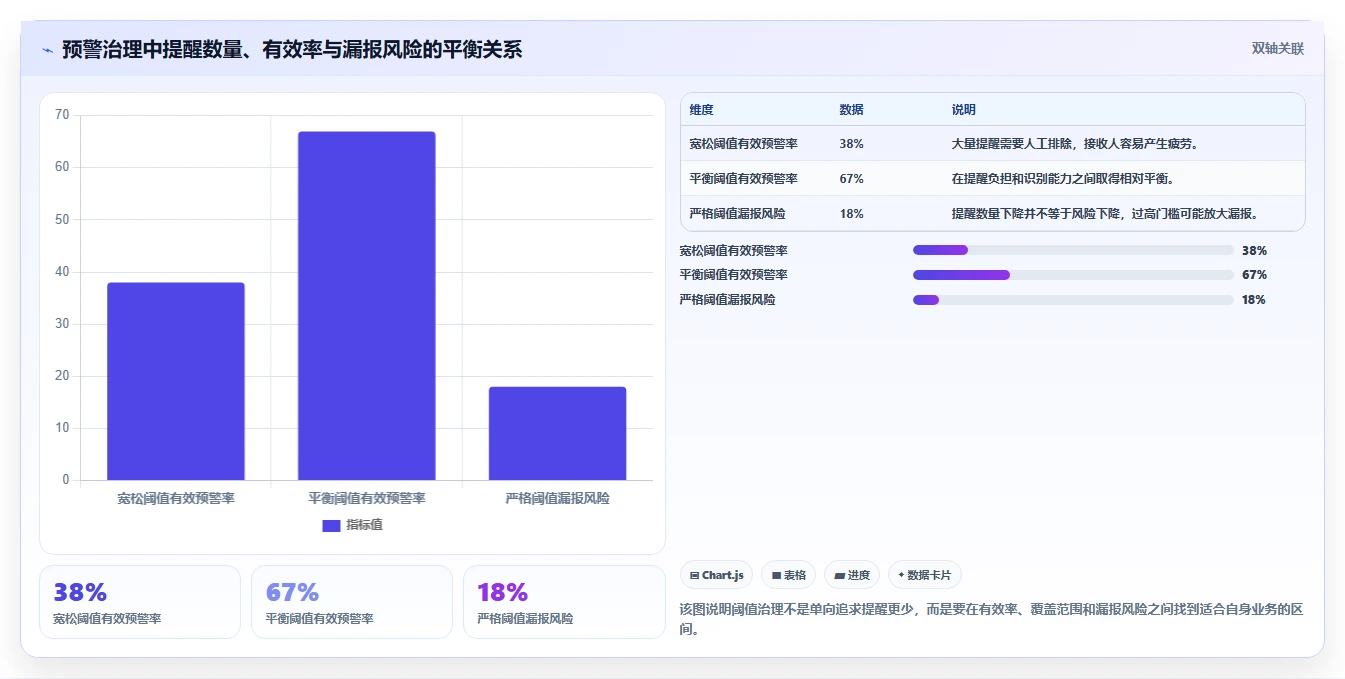
Task: Click the icon inside Chart.js tag
Action: point(695,576)
